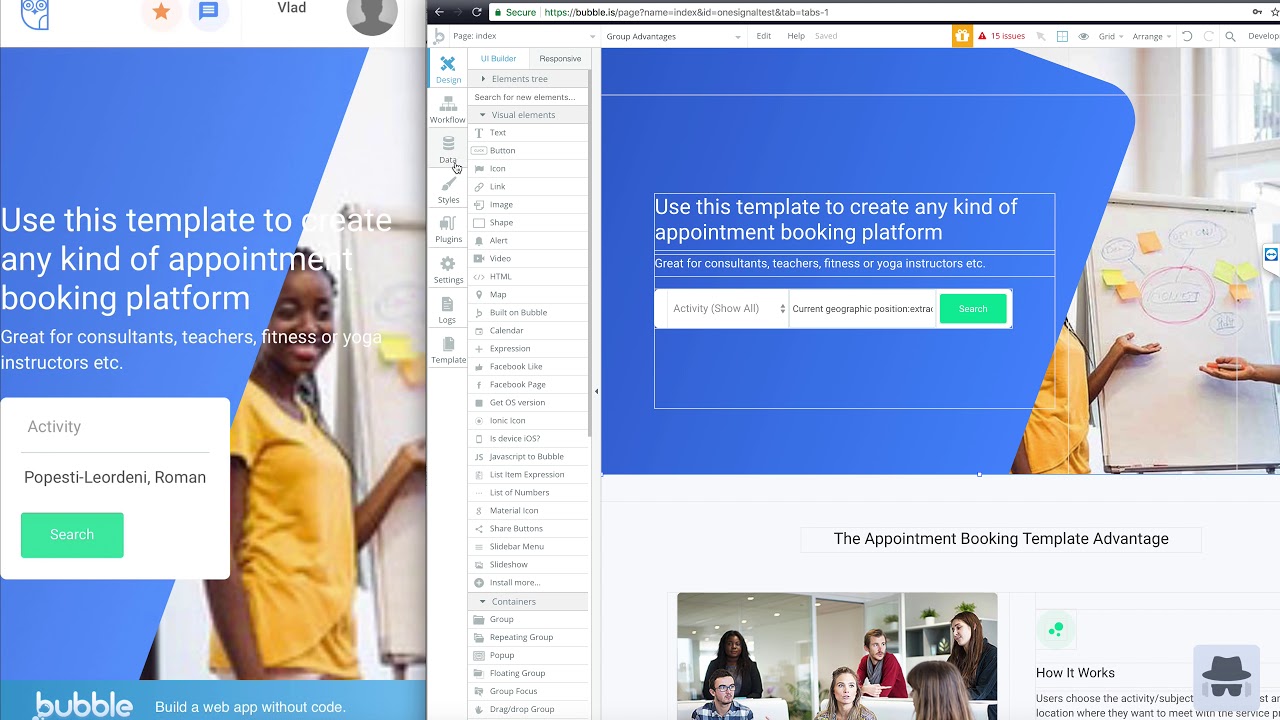This screenshot has width=1280, height=720.
Task: Click the undo arrow in Bubble toolbar
Action: [x=1187, y=36]
